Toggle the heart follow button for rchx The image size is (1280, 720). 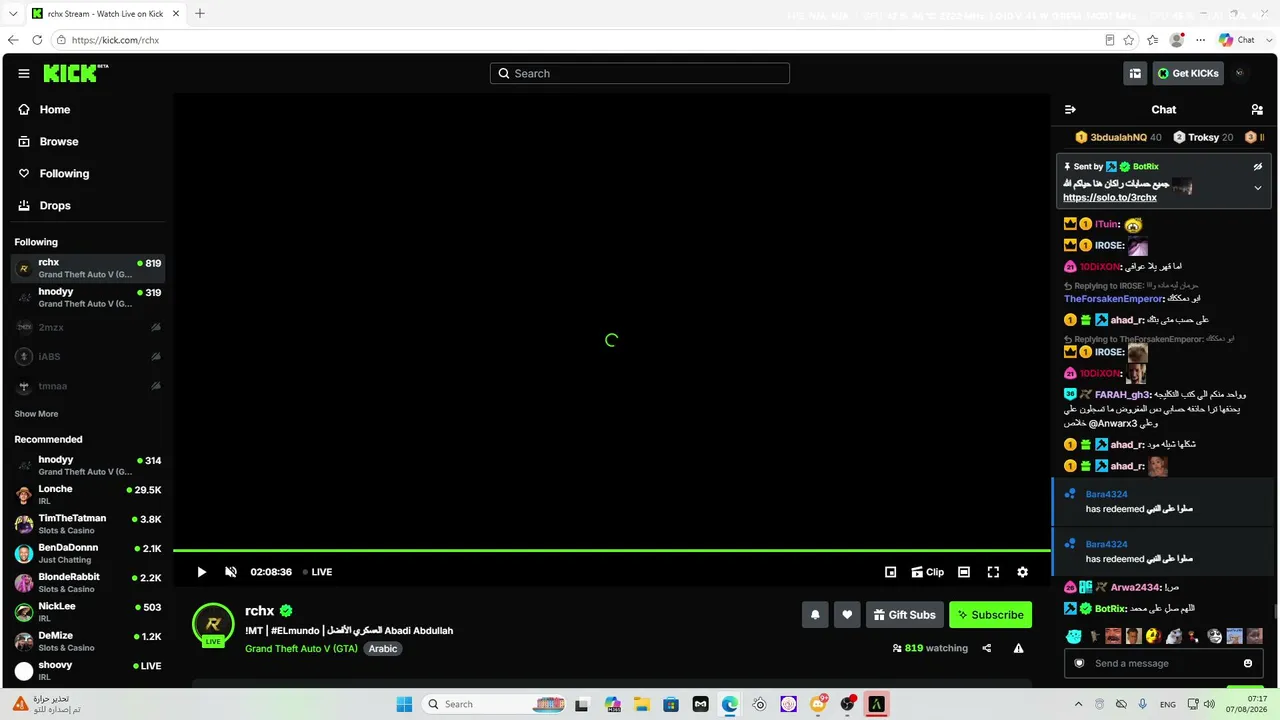tap(847, 615)
